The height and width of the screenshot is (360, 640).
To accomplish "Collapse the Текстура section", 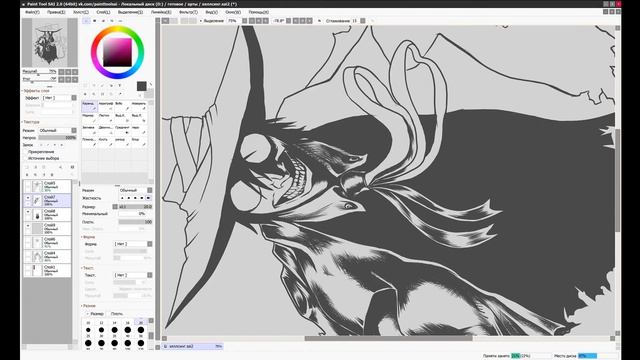I will (30, 122).
